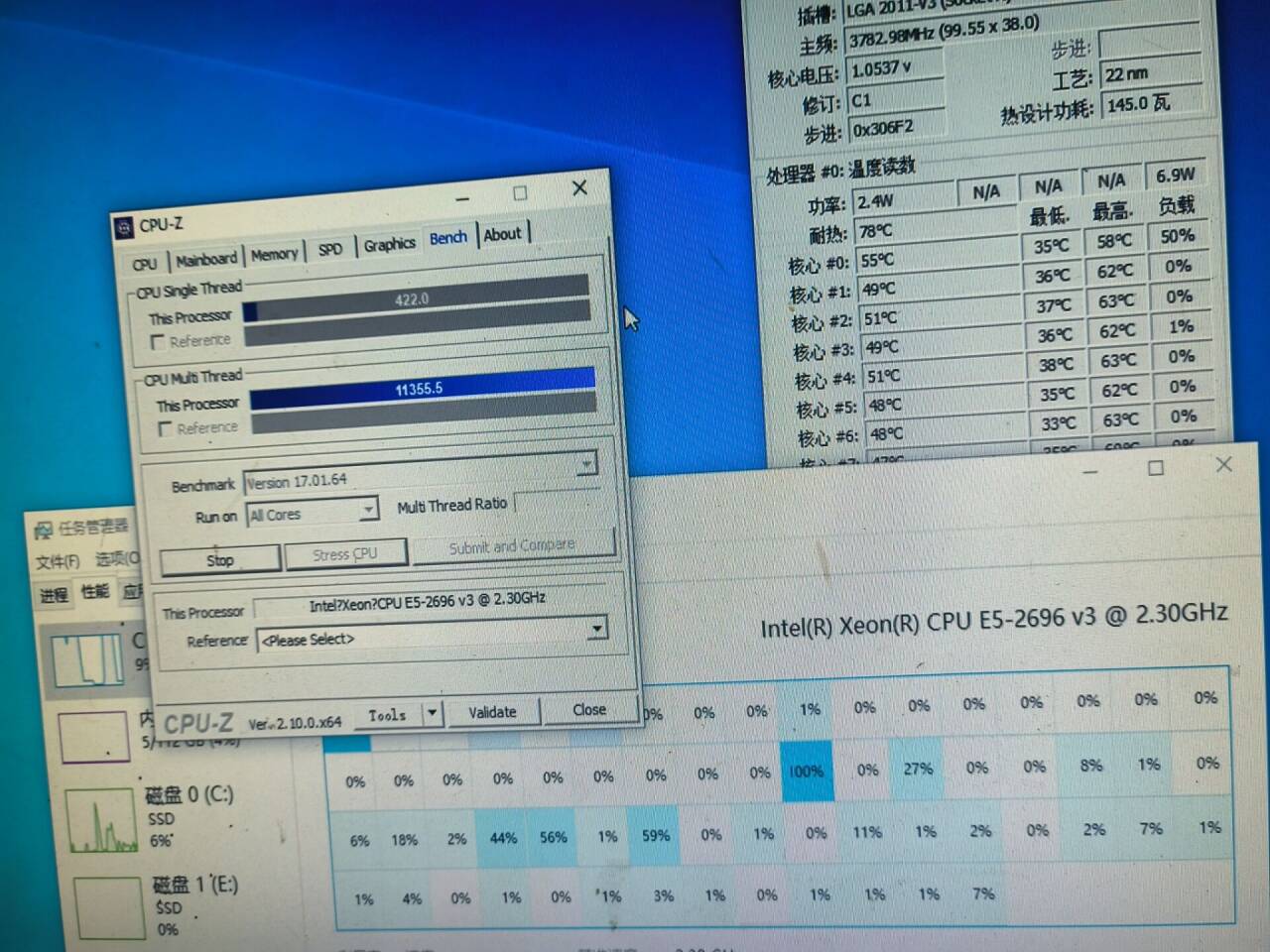This screenshot has width=1270, height=952.
Task: Select the Bench tab
Action: (x=447, y=238)
